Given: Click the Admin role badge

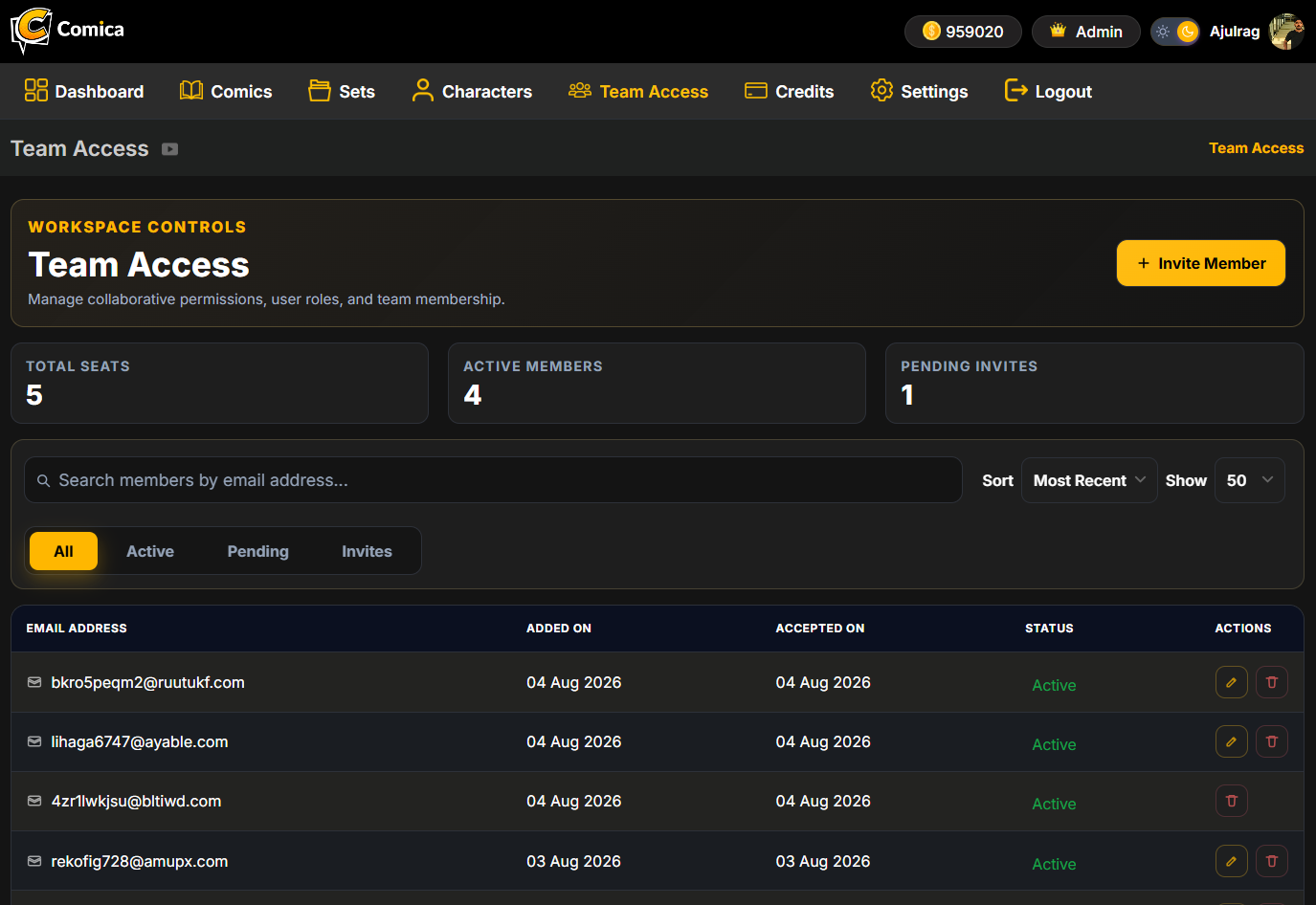Looking at the screenshot, I should click(x=1085, y=32).
